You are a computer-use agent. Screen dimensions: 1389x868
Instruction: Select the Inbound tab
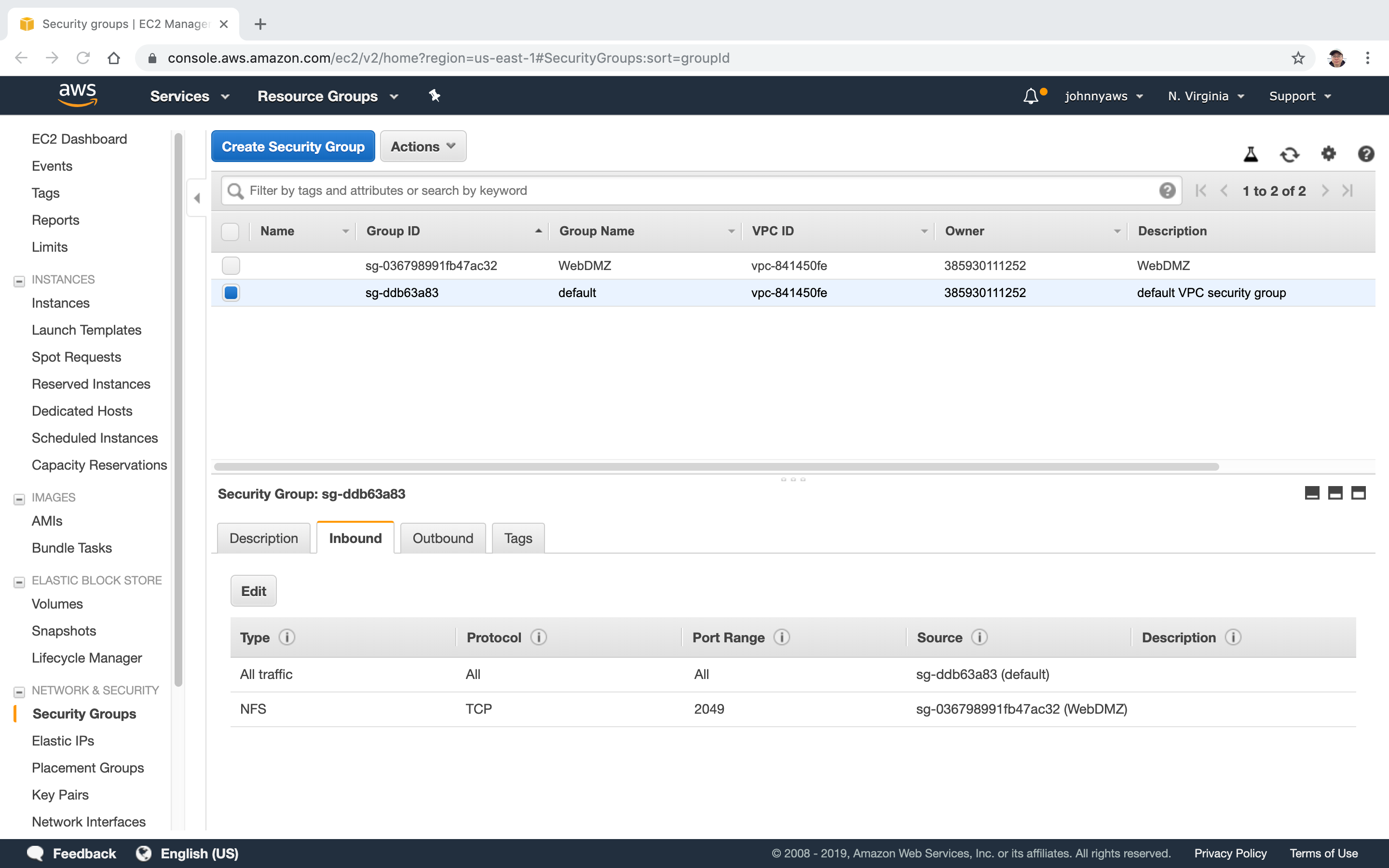click(355, 538)
